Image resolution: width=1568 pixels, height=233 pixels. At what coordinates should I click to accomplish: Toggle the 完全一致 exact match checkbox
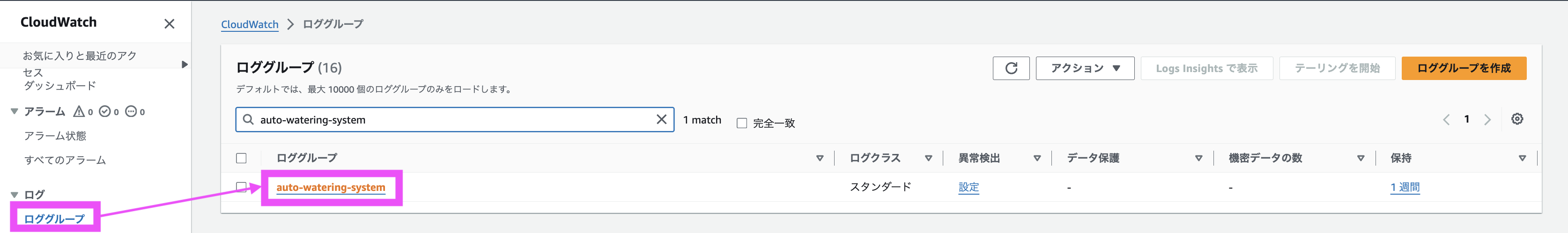(742, 124)
